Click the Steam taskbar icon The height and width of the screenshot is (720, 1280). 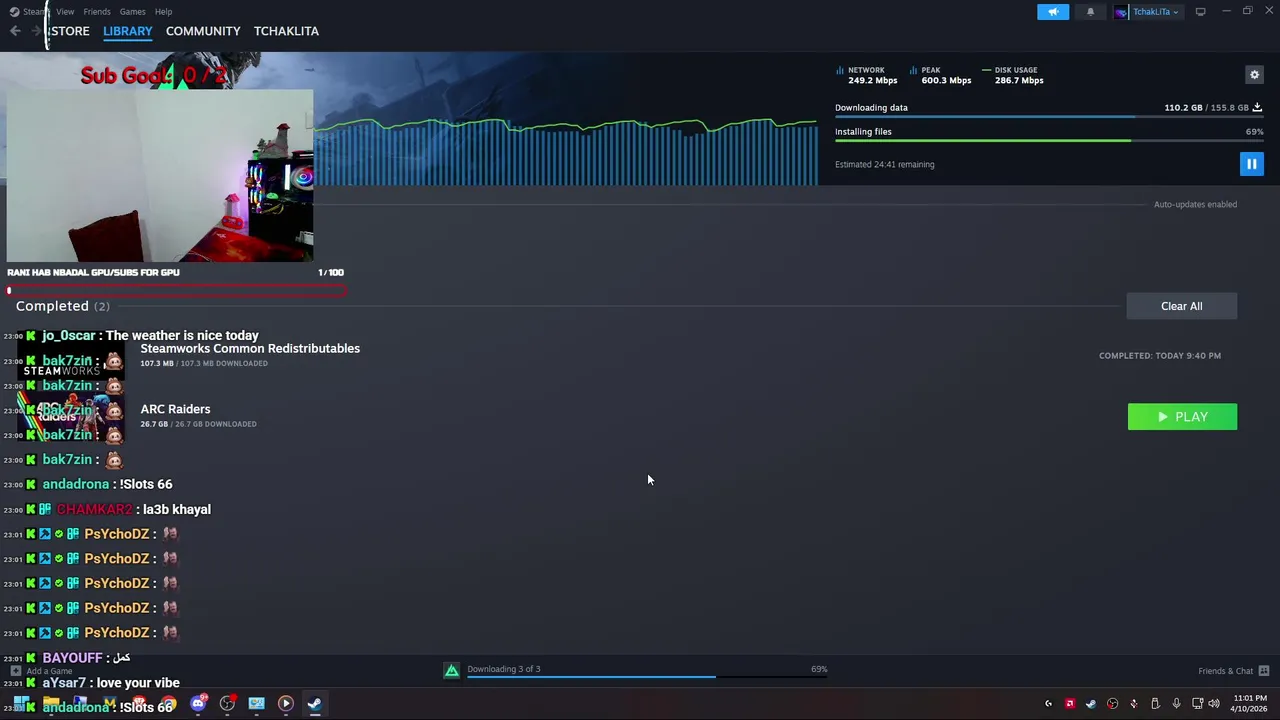314,704
